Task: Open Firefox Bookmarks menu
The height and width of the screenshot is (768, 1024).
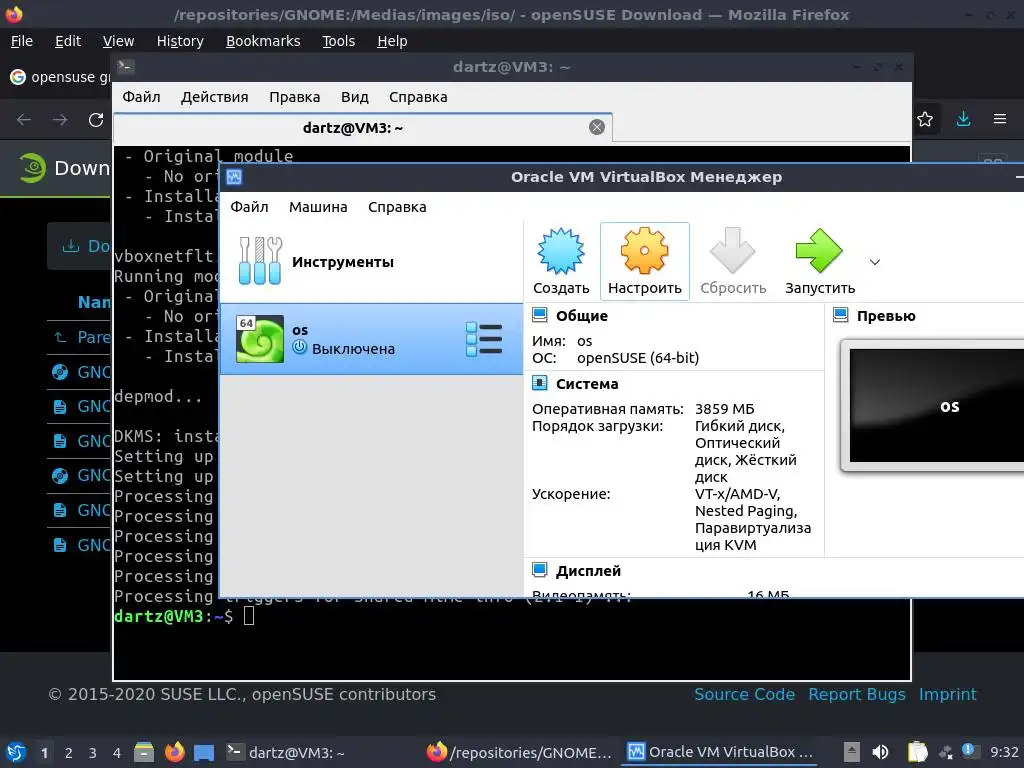Action: [x=263, y=41]
